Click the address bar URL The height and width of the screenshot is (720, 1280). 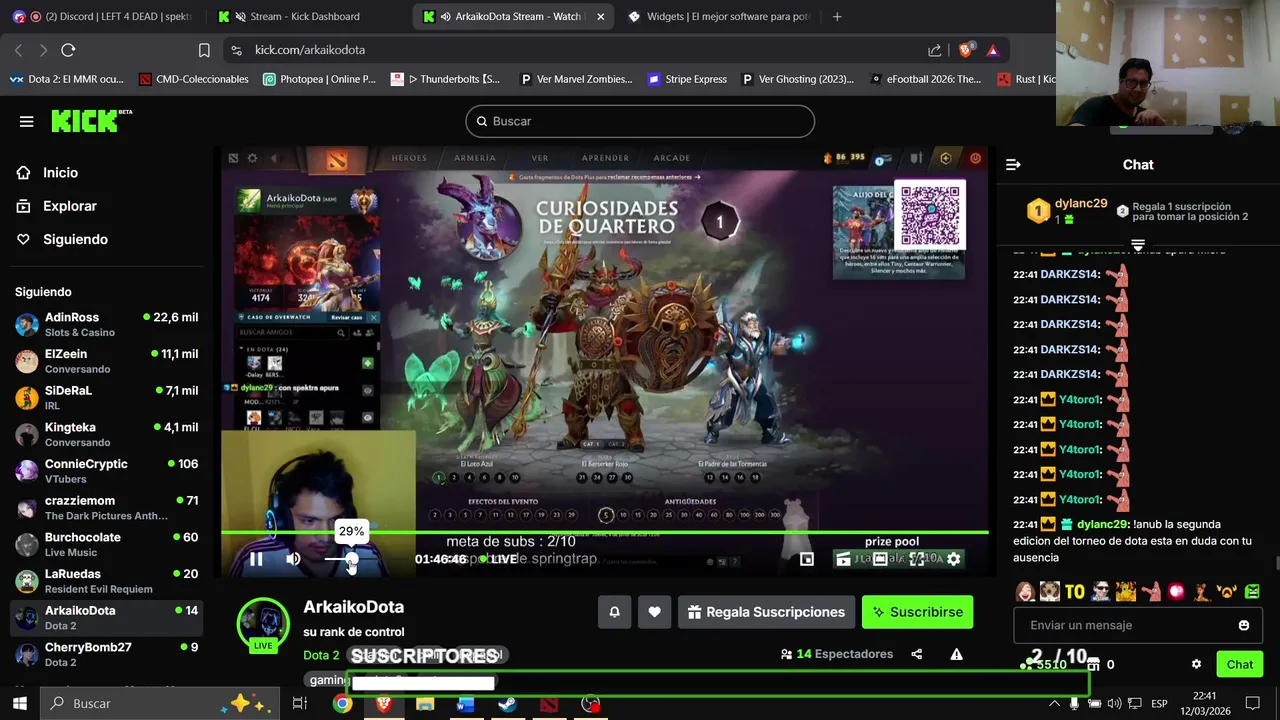(310, 50)
